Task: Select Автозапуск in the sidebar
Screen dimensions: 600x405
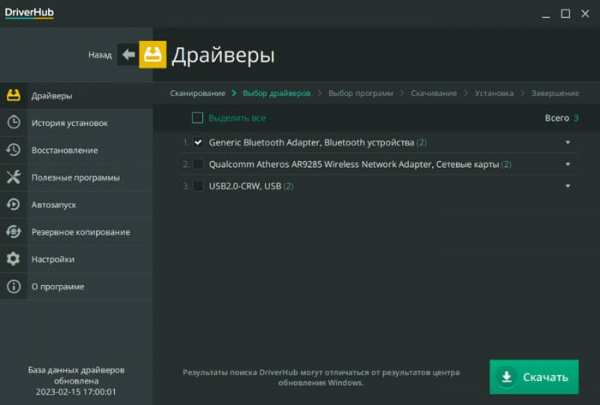Action: click(x=77, y=204)
